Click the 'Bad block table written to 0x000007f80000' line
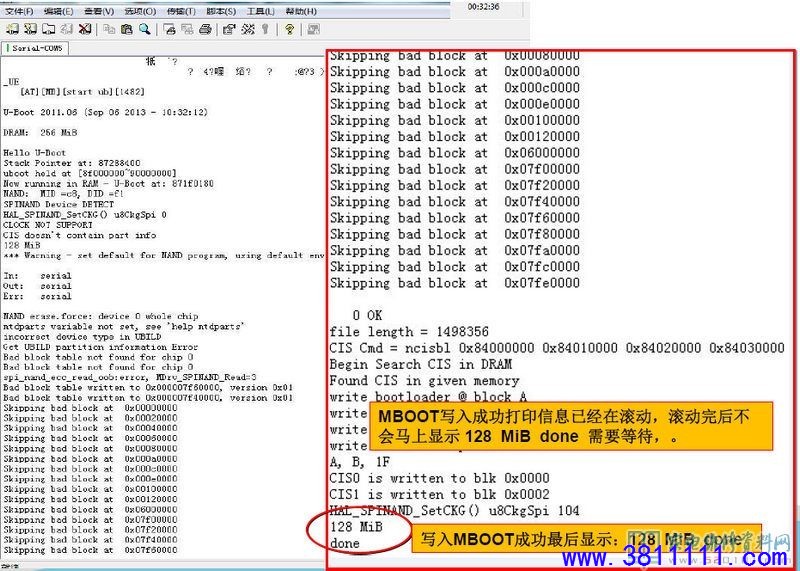800x571 pixels. click(x=148, y=387)
